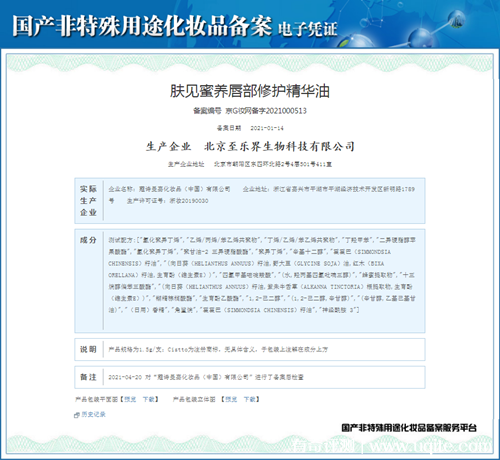
Task: Download the 产品包装平面图 flat packaging image
Action: [x=149, y=399]
